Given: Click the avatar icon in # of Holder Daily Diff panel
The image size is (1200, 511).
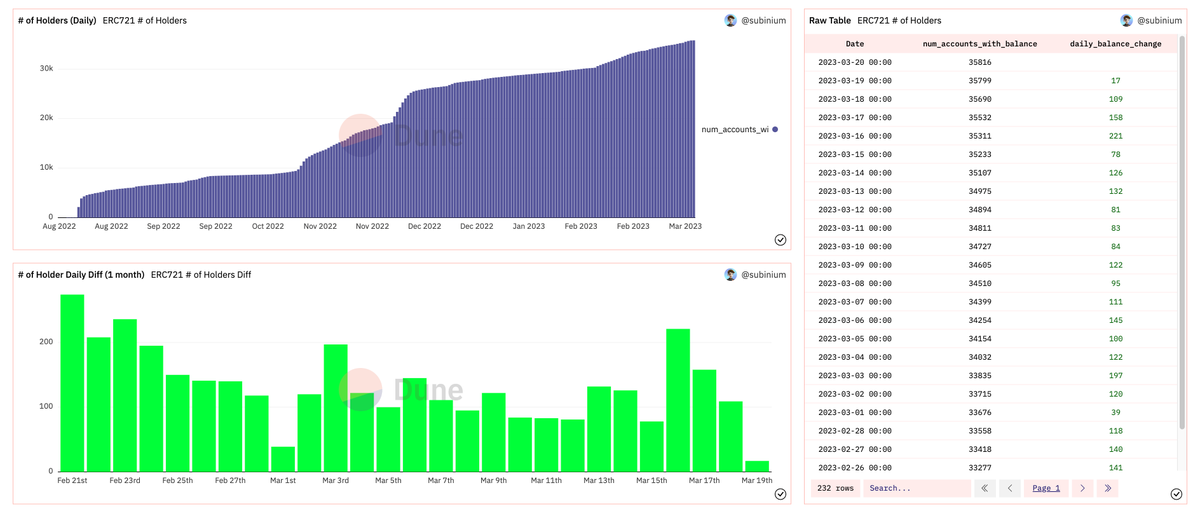Looking at the screenshot, I should point(731,274).
